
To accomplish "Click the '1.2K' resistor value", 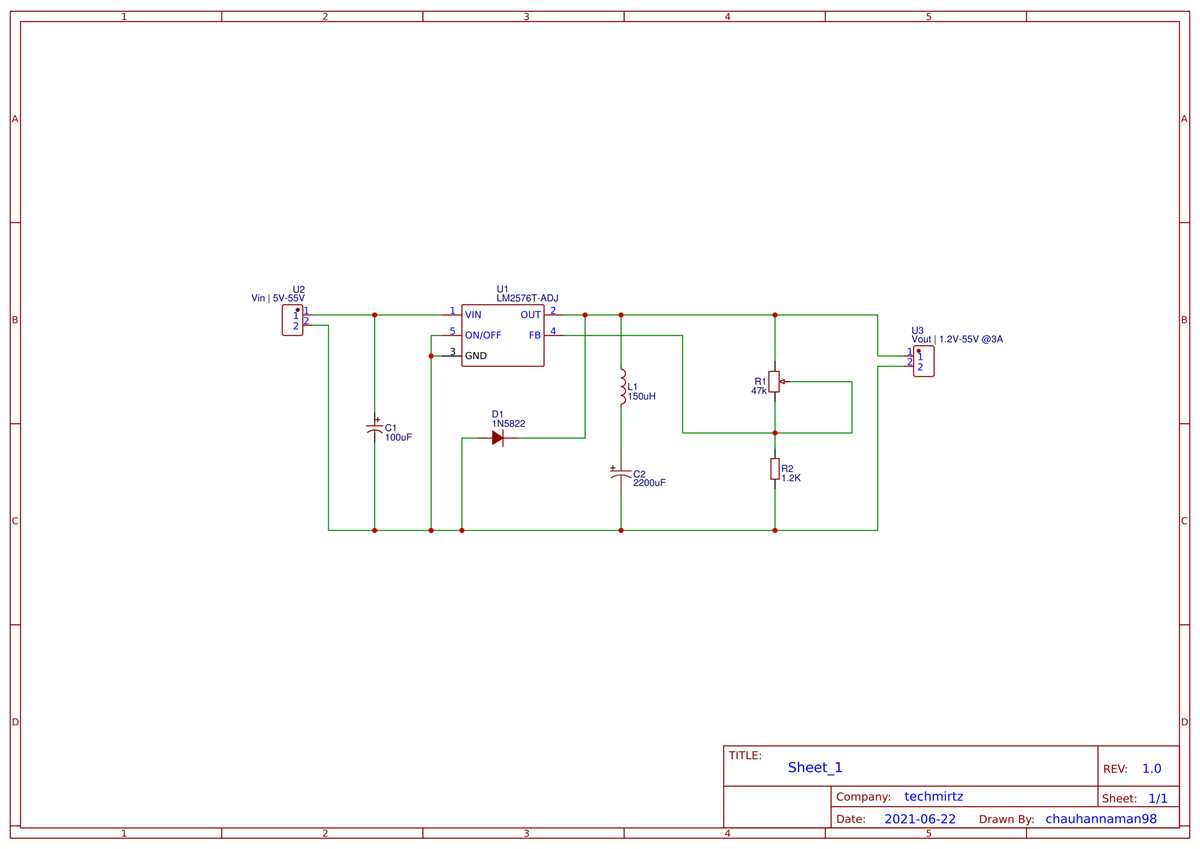I will 791,478.
